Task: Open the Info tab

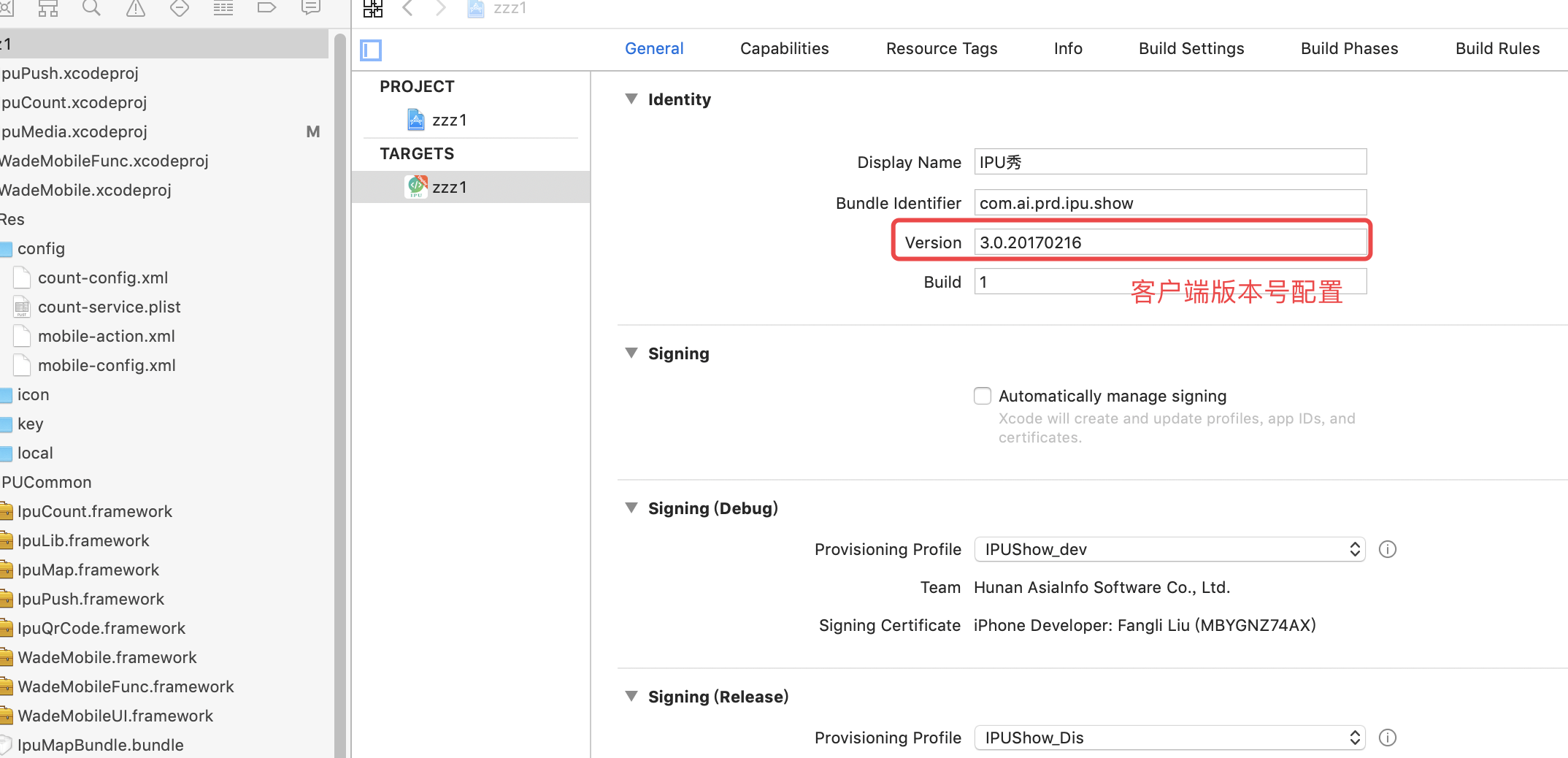Action: [x=1068, y=48]
